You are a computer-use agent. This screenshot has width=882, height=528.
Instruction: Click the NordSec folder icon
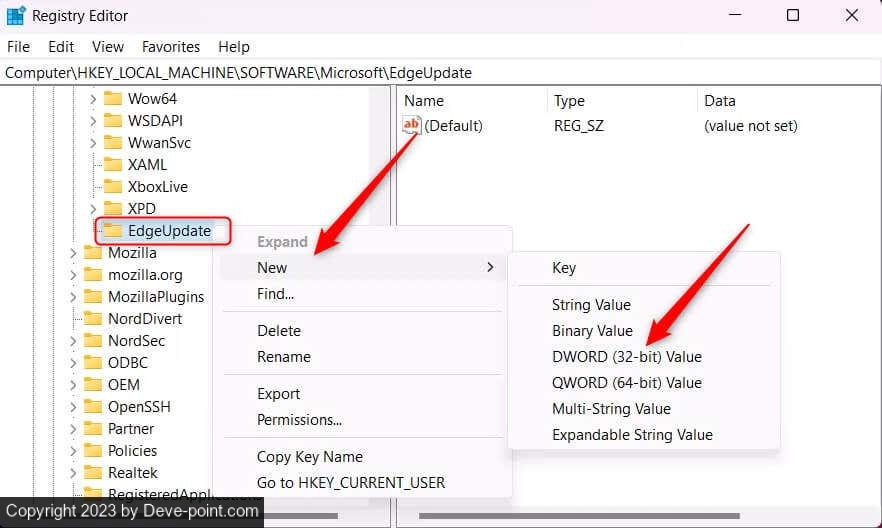click(93, 341)
